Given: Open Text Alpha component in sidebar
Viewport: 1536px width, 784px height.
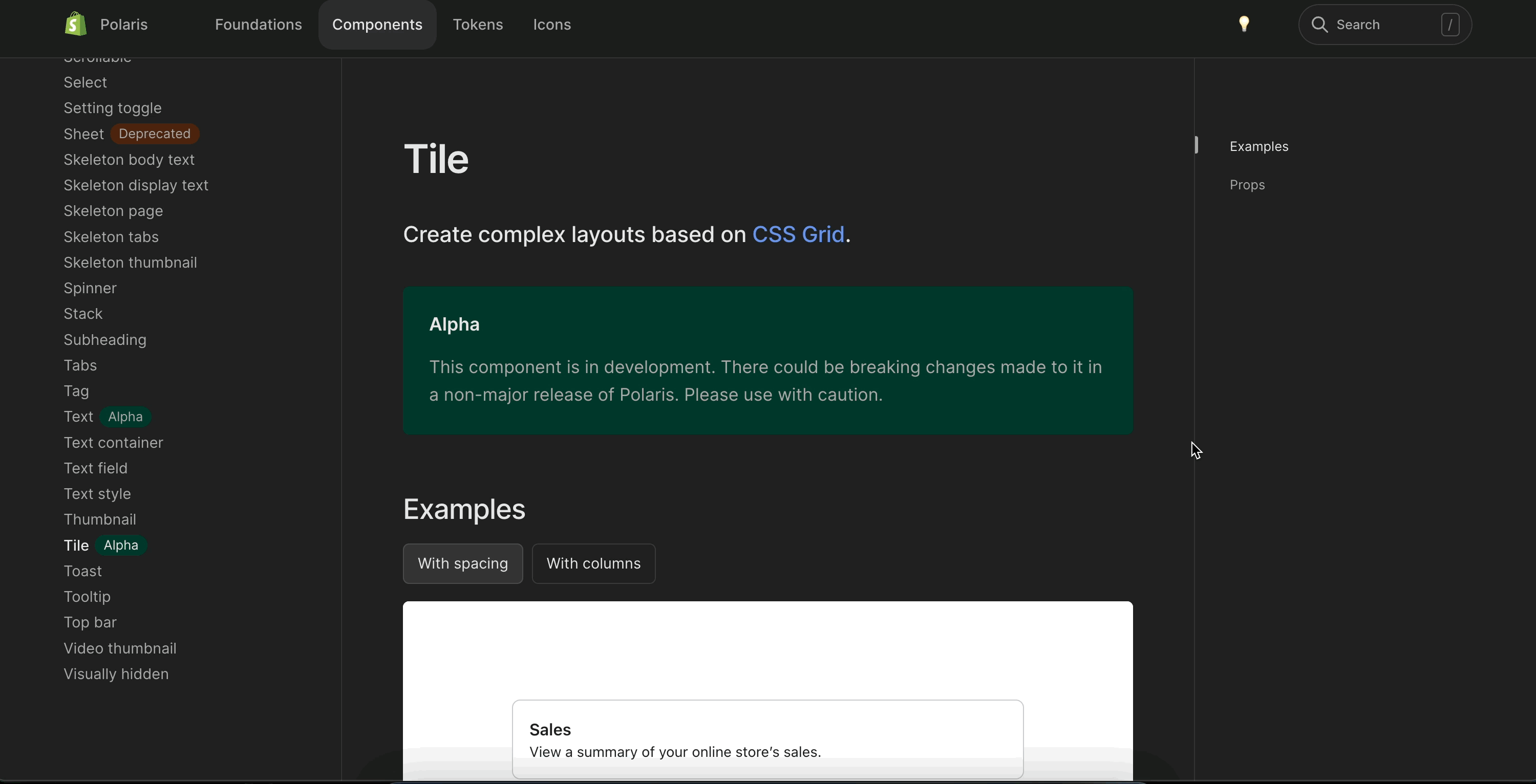Looking at the screenshot, I should [x=79, y=417].
